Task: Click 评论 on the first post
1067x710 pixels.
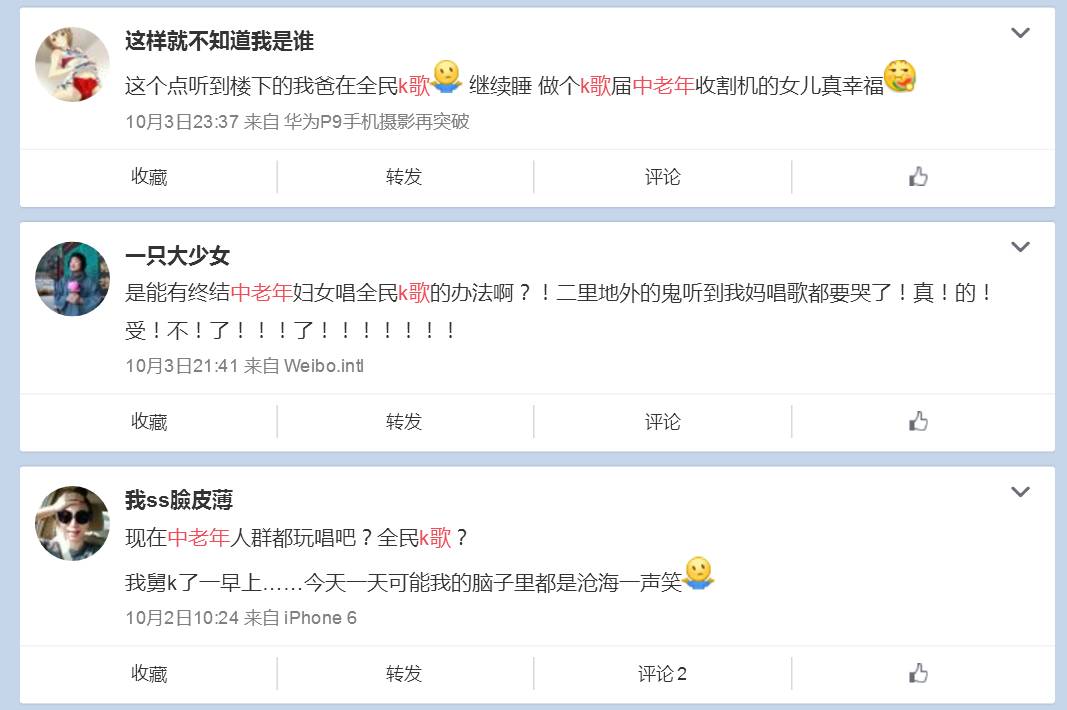Action: [663, 177]
